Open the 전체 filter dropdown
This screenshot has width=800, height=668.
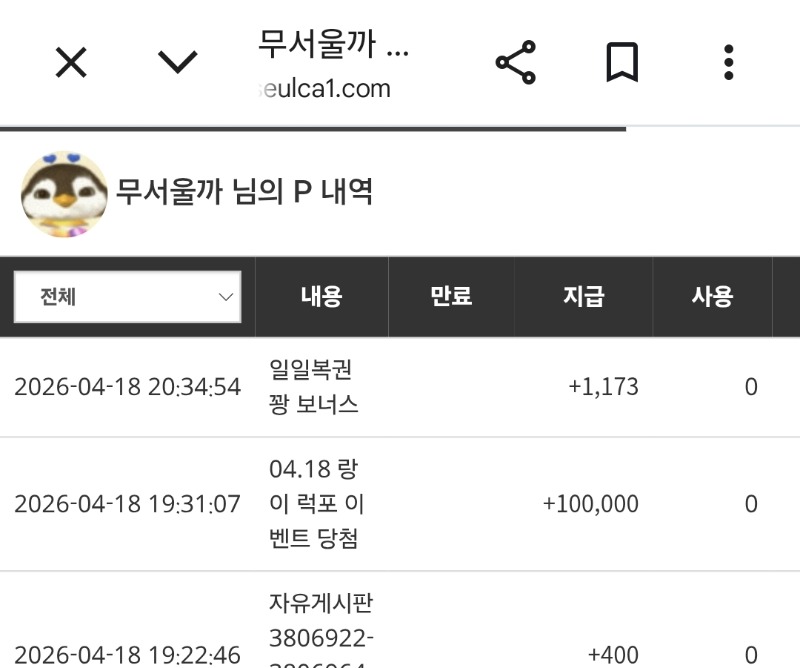[x=127, y=297]
